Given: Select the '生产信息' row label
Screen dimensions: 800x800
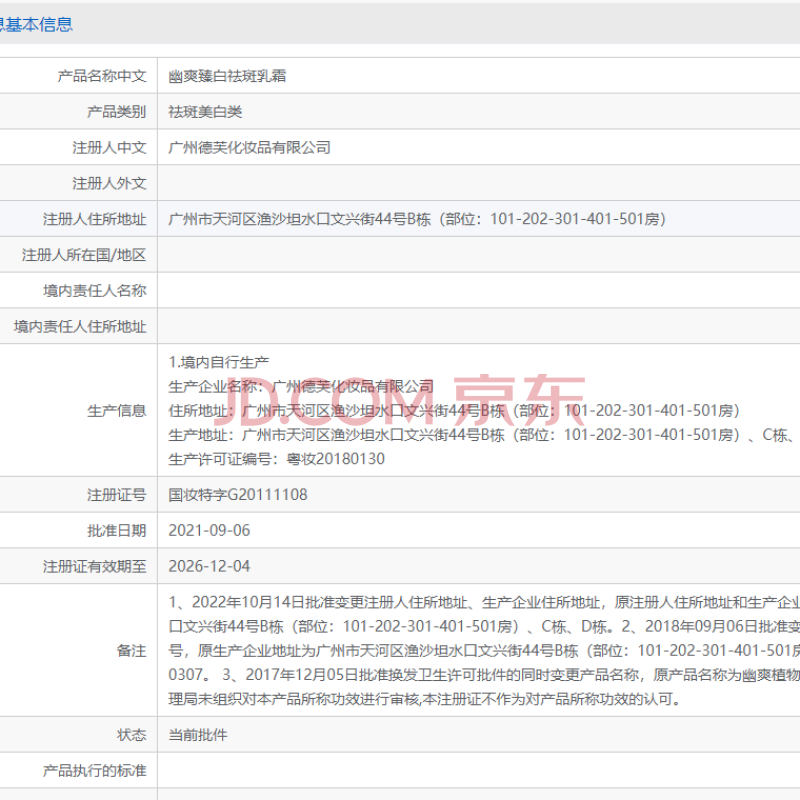Looking at the screenshot, I should (117, 410).
